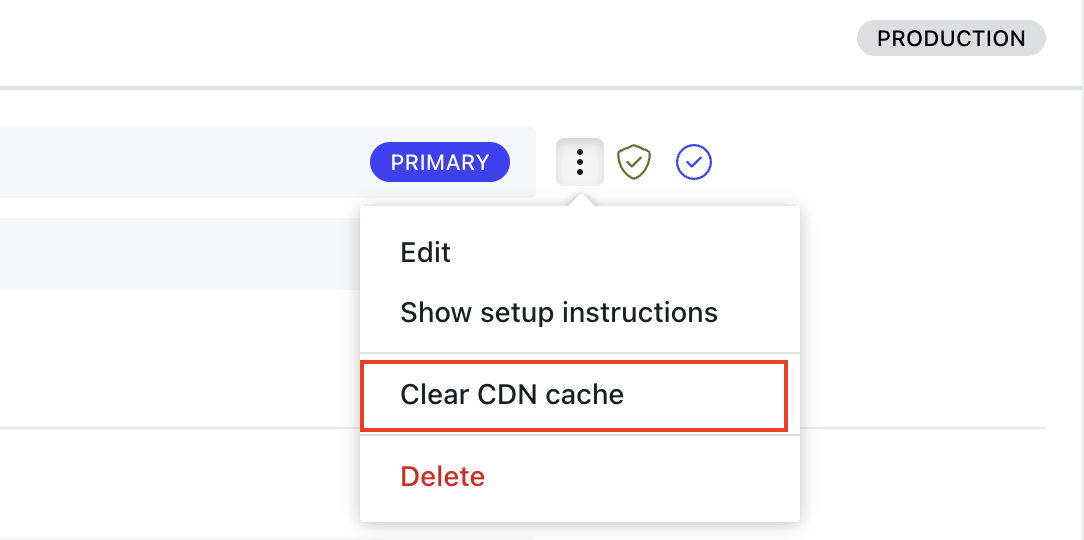
Task: Click the blue circled checkmark icon
Action: (693, 162)
